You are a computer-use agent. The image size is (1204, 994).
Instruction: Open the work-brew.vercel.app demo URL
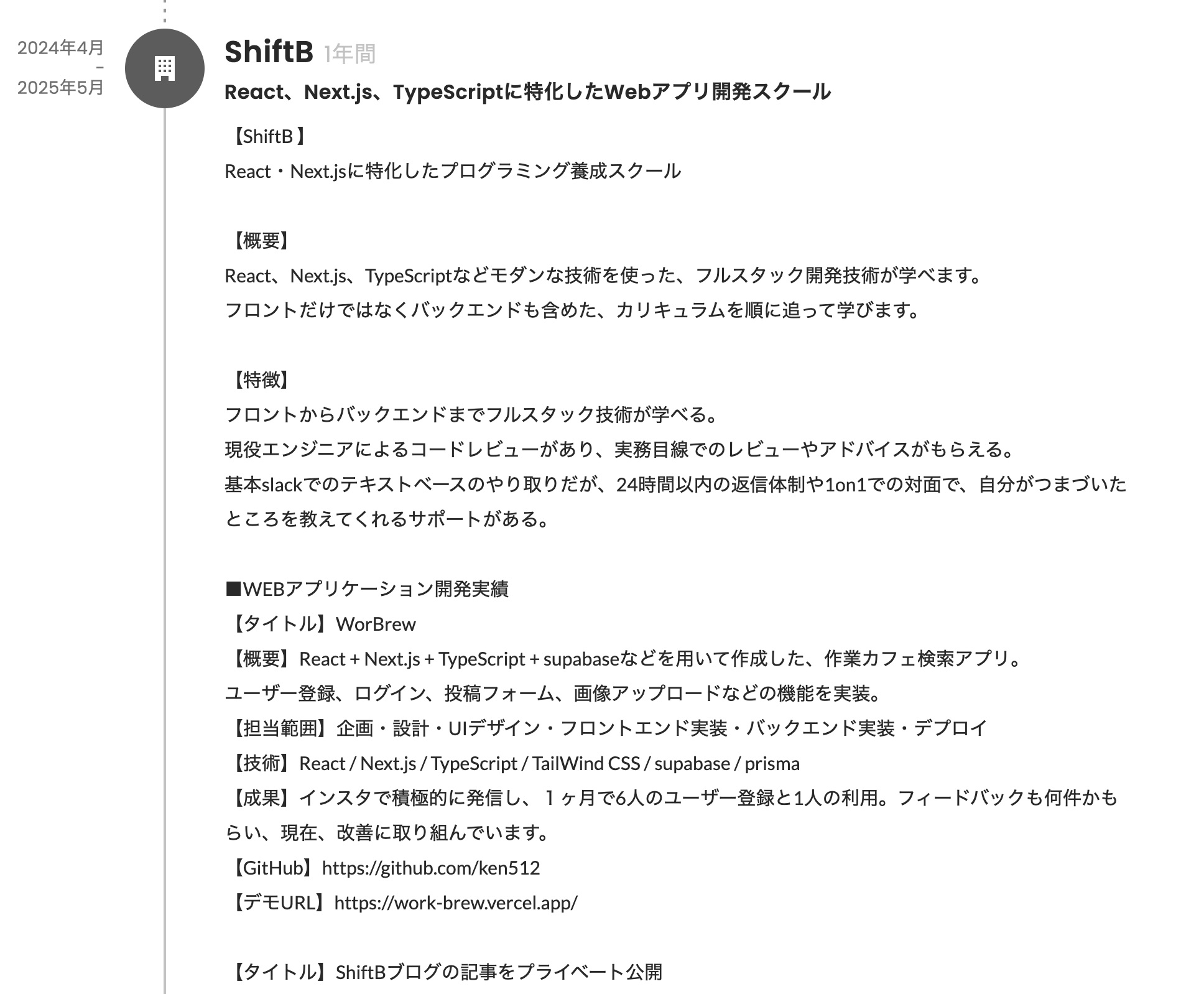[x=455, y=903]
